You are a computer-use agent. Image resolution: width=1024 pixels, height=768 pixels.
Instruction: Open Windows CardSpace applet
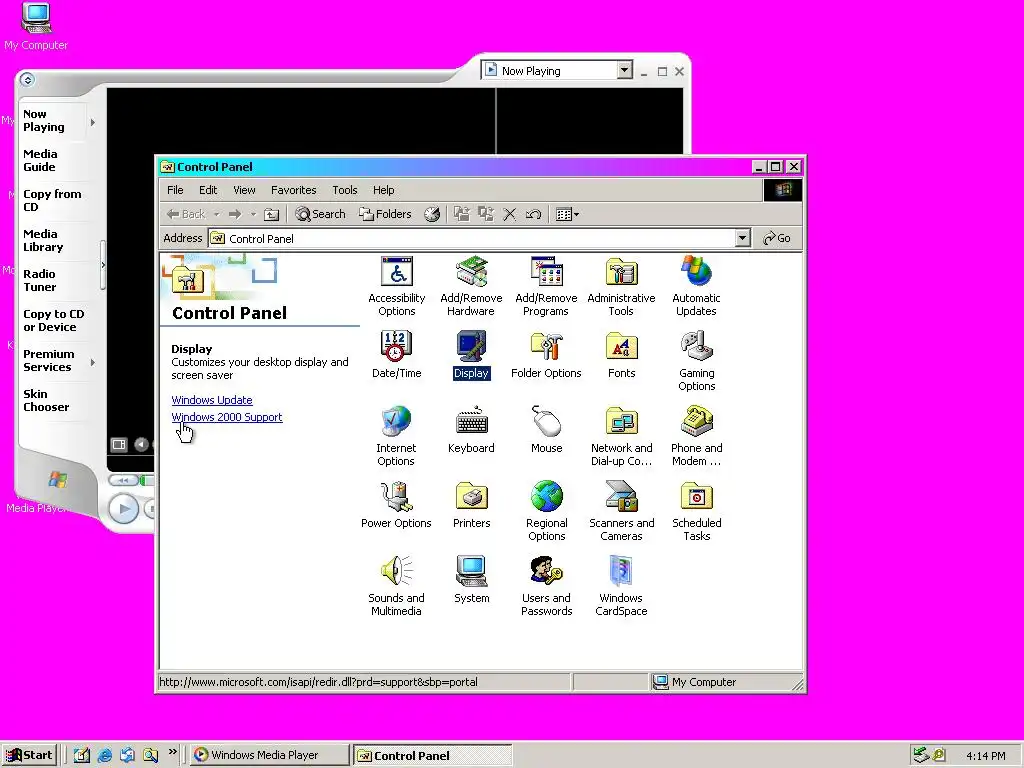point(621,586)
